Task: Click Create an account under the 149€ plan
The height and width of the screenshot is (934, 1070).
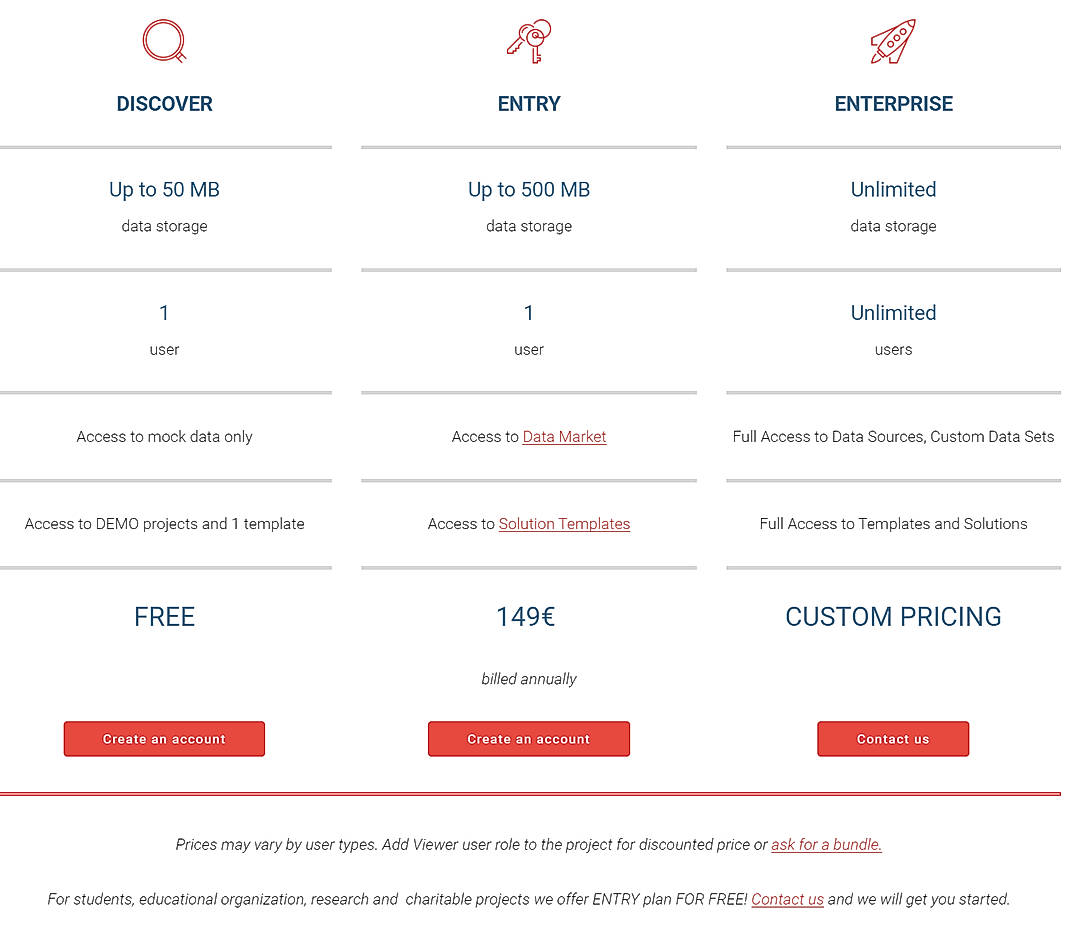Action: coord(529,738)
